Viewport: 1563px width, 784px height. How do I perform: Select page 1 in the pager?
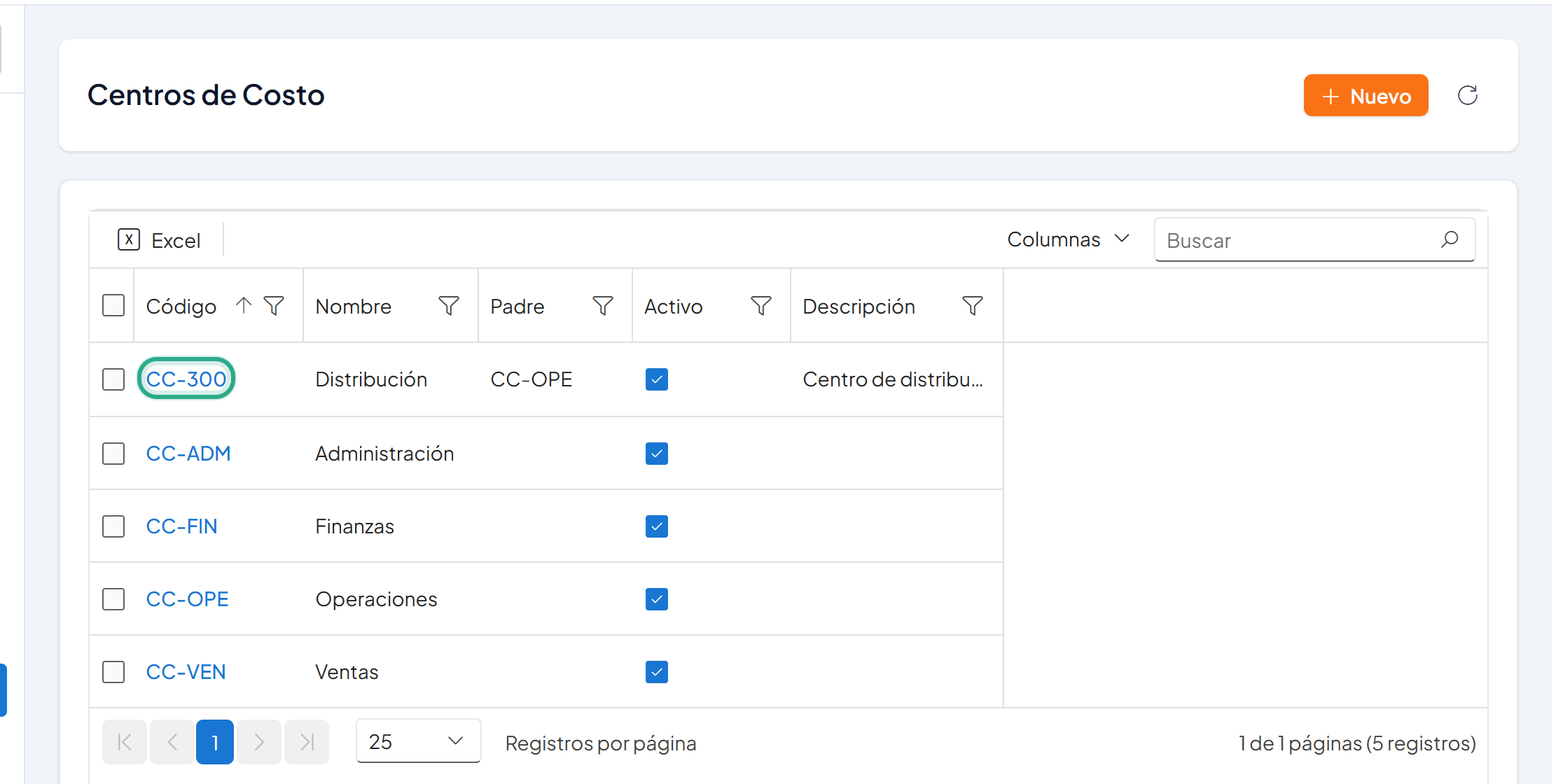point(215,742)
